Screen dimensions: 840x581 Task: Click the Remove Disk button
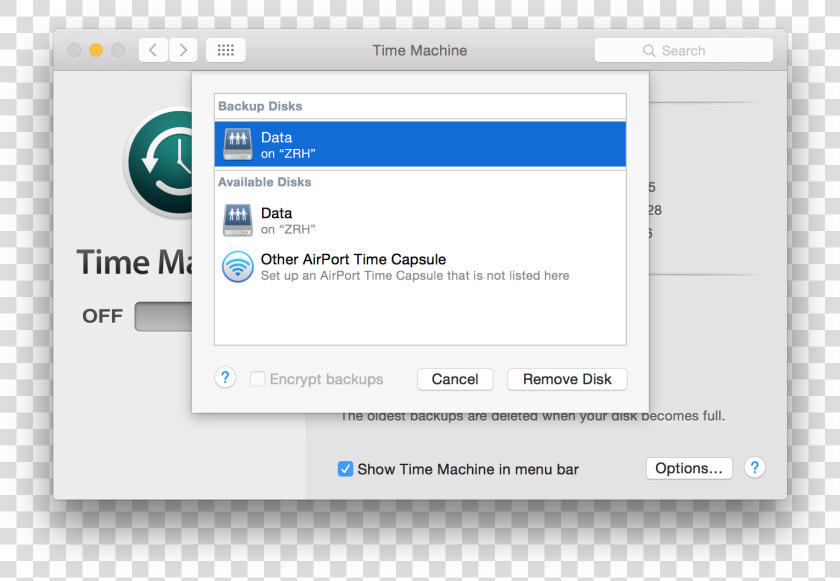point(567,379)
